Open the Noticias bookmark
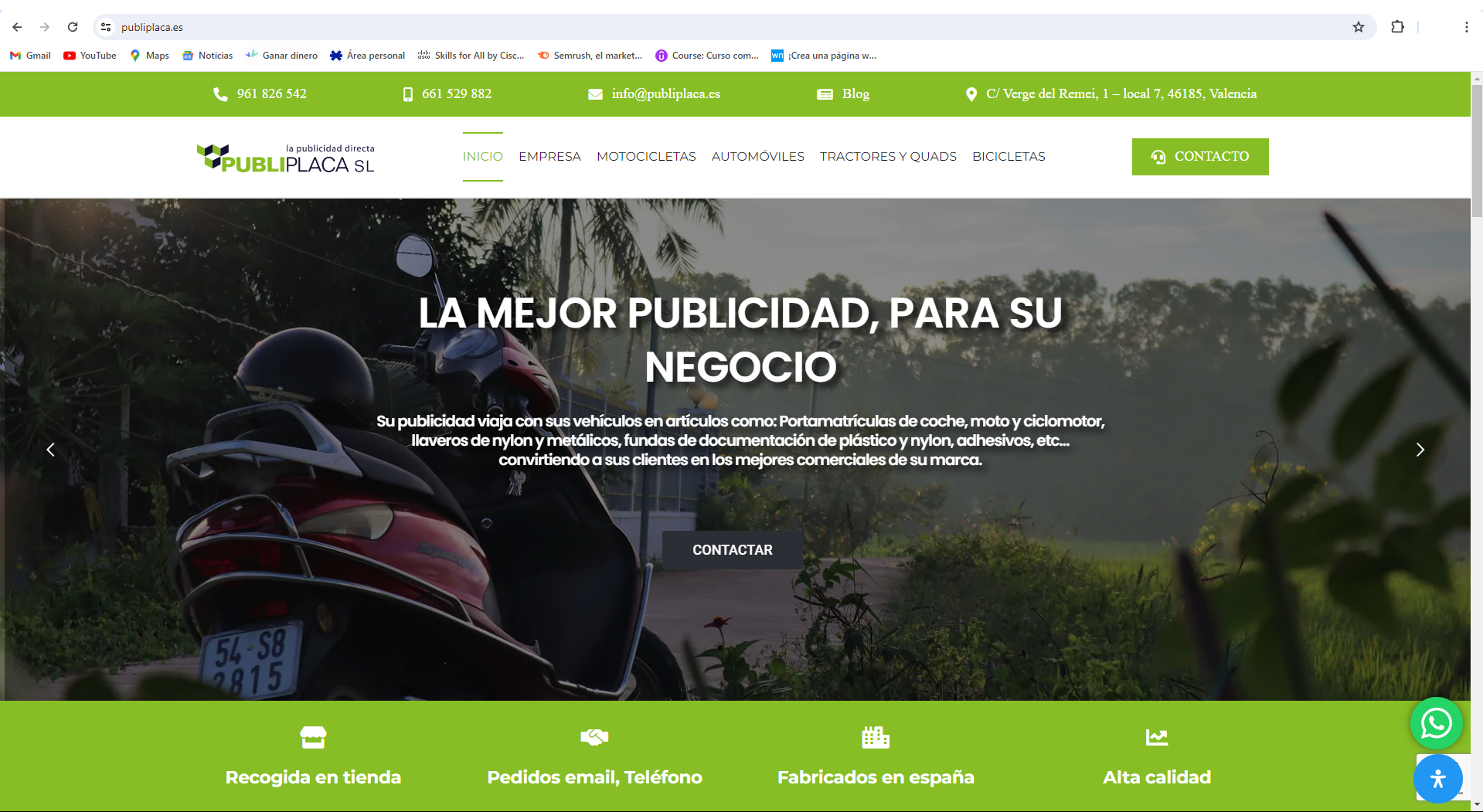This screenshot has width=1483, height=812. point(207,56)
